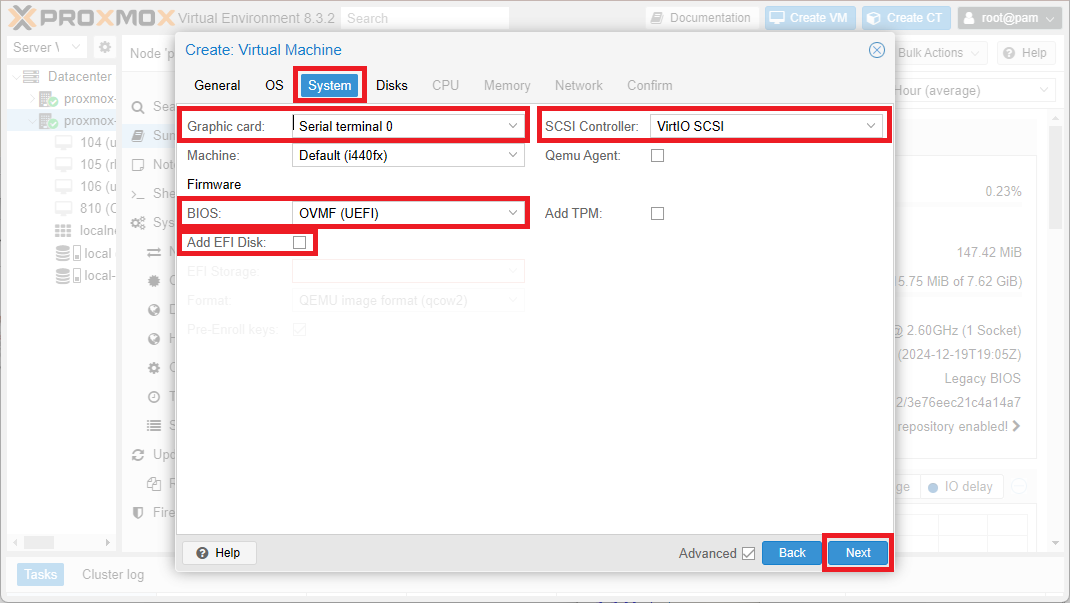Enable the Qemu Agent checkbox
The image size is (1070, 604).
657,156
